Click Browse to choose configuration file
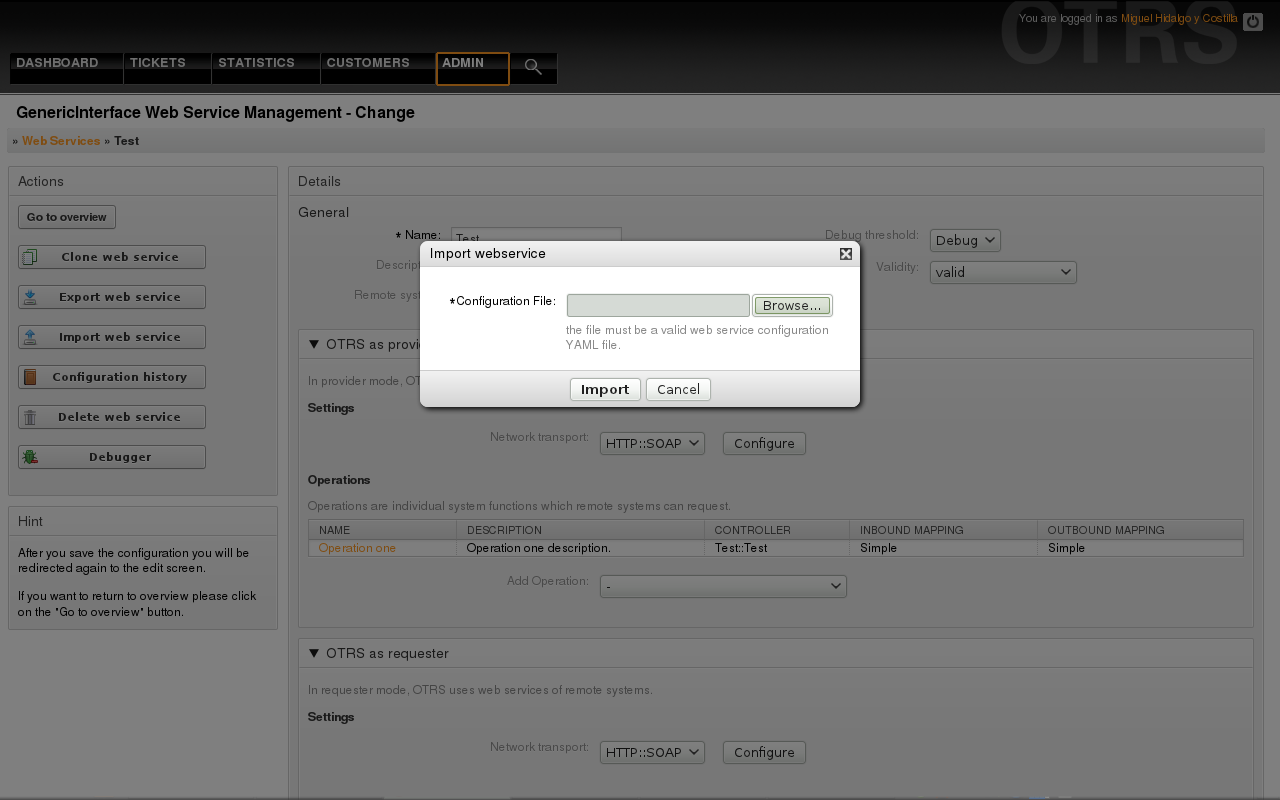 792,305
